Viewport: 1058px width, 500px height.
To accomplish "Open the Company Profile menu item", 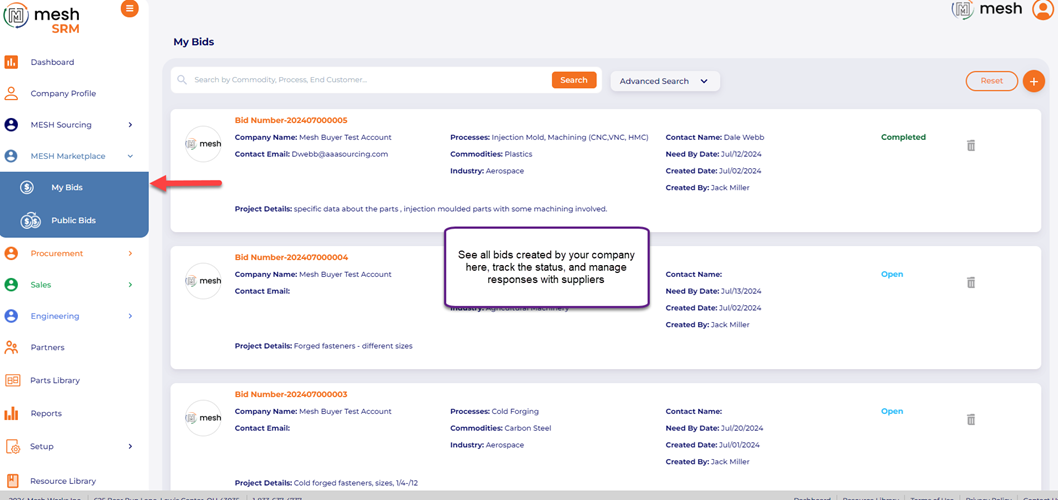I will (x=63, y=94).
